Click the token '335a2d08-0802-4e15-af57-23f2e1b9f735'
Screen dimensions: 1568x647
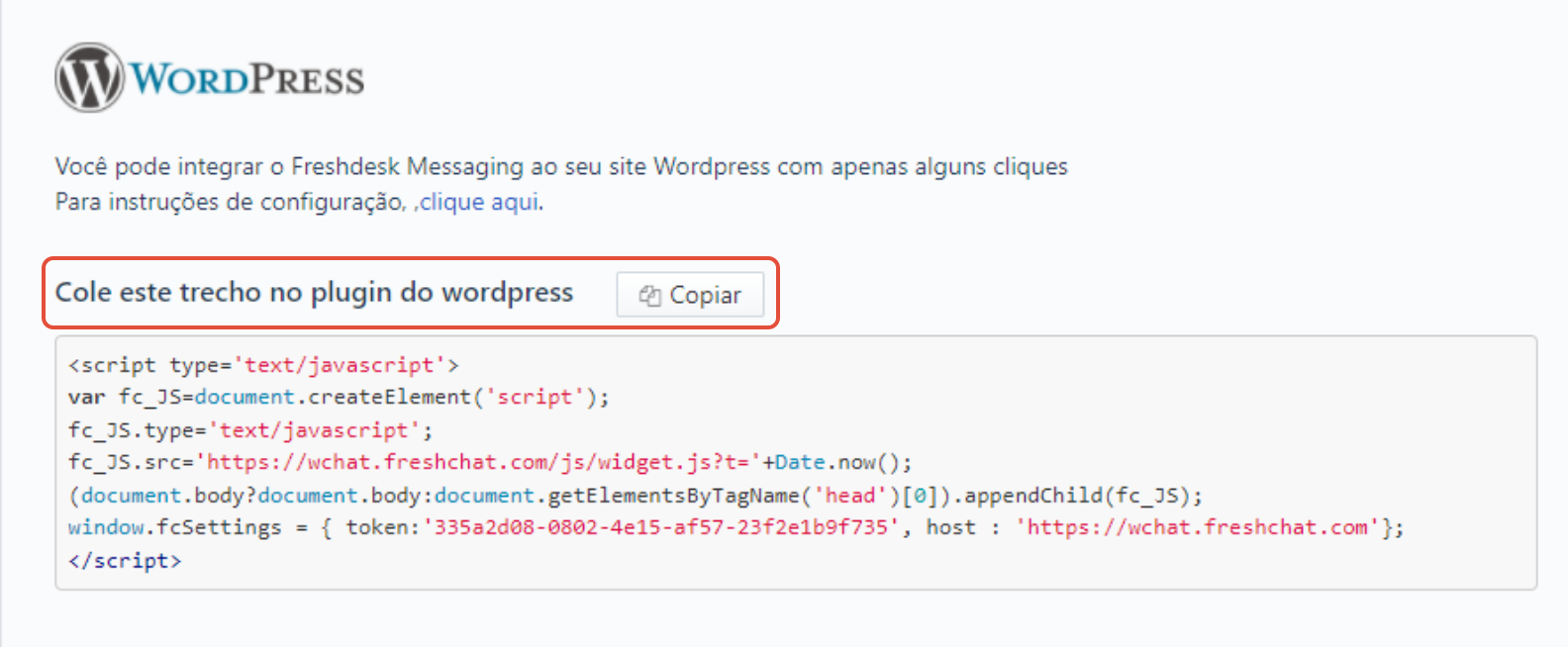661,527
